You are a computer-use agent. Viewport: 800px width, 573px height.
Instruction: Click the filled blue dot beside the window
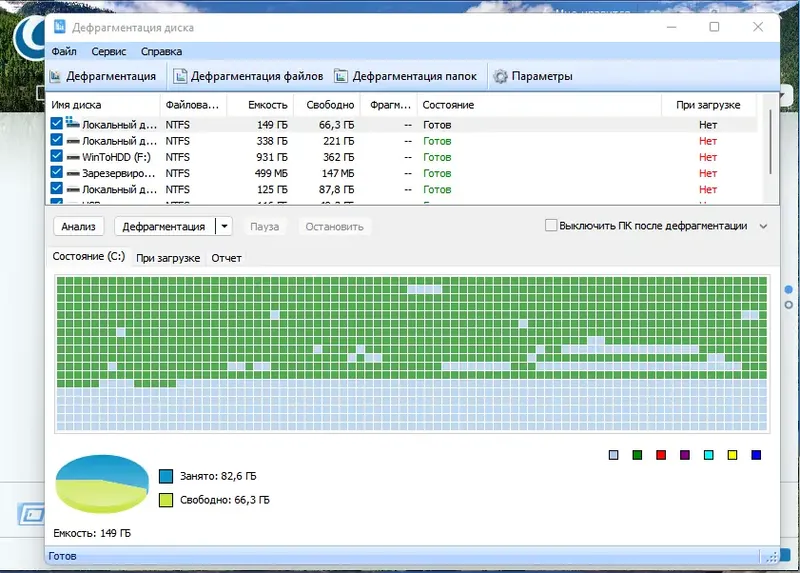coord(788,290)
